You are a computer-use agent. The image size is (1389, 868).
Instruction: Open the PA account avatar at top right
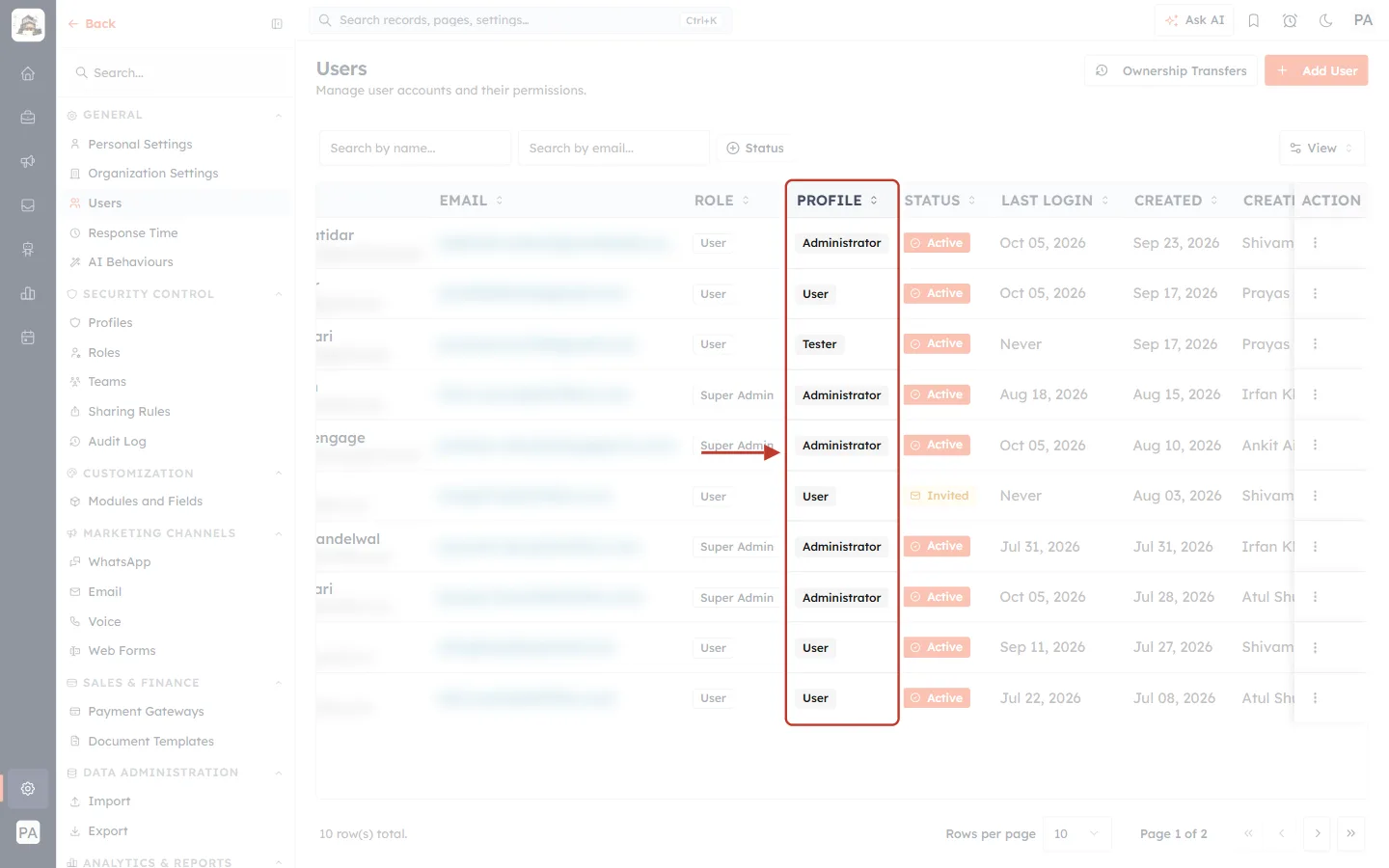click(1363, 20)
